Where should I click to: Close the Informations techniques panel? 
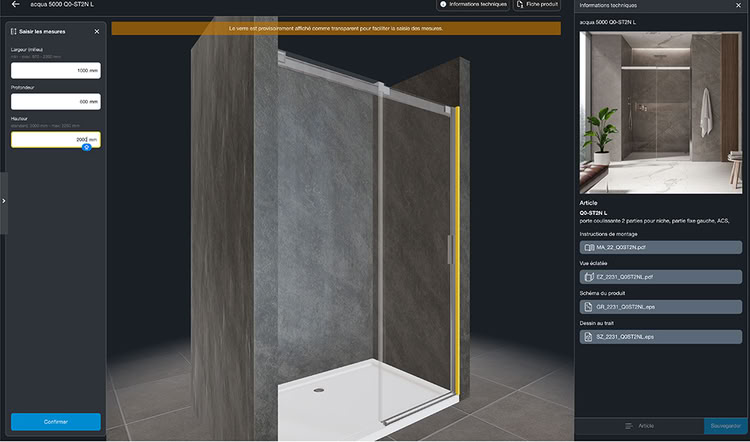(739, 5)
